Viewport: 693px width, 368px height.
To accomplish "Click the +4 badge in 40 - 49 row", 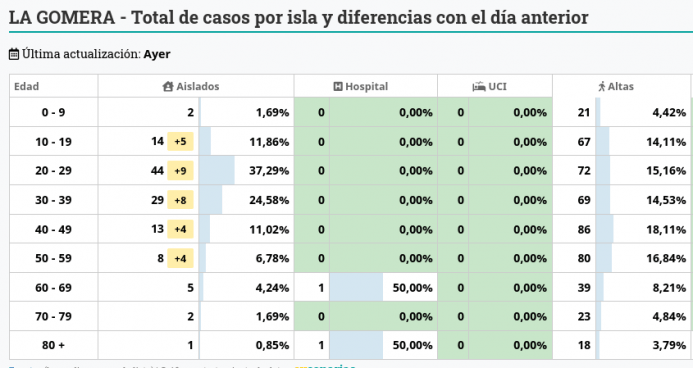I will coord(180,230).
